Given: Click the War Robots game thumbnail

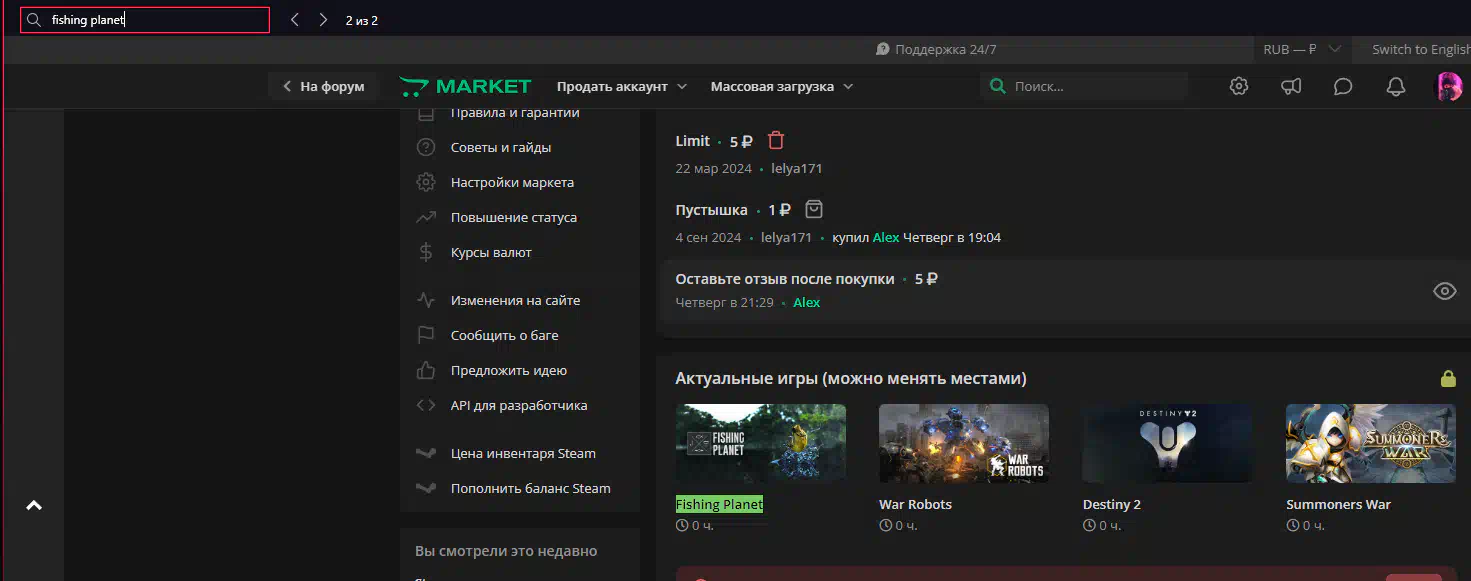Looking at the screenshot, I should click(x=964, y=443).
